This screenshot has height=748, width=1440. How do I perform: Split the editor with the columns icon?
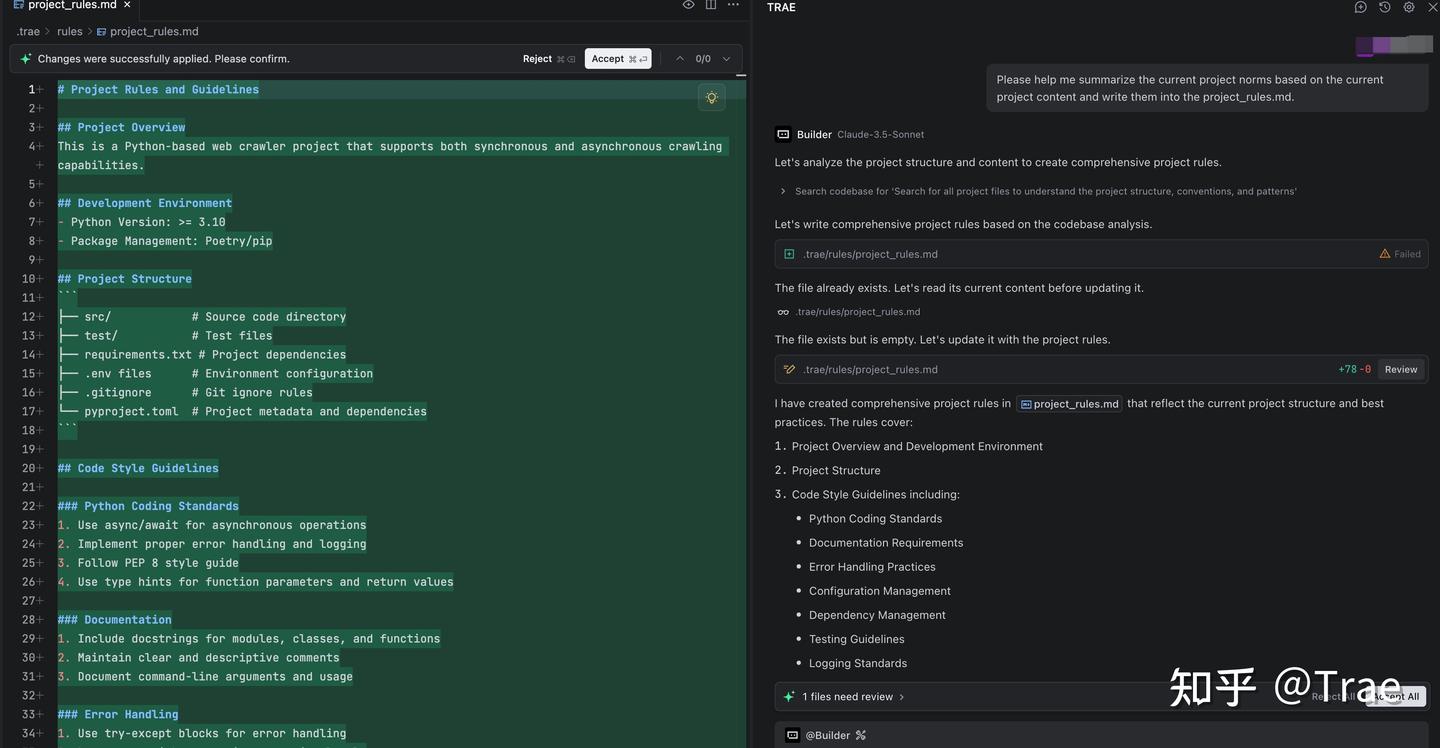point(711,5)
